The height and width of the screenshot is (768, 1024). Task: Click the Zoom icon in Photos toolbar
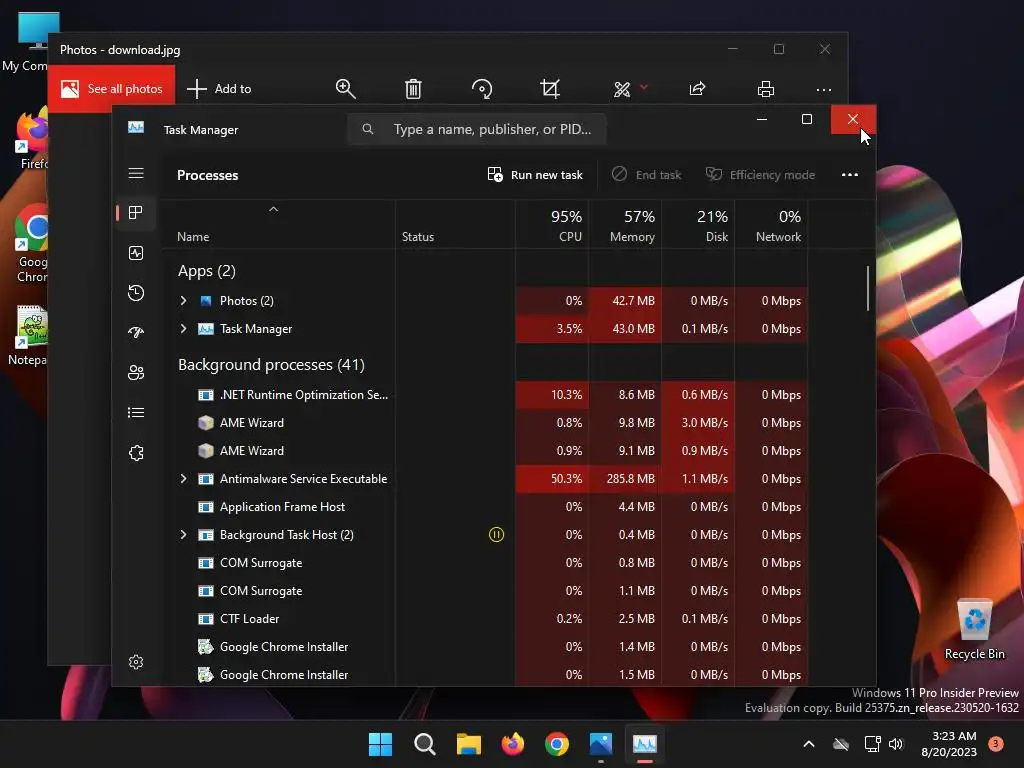click(345, 88)
